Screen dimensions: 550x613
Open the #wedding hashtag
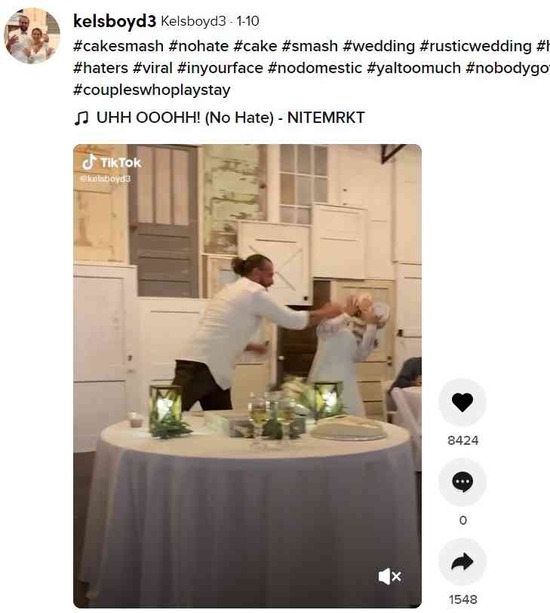pyautogui.click(x=378, y=46)
